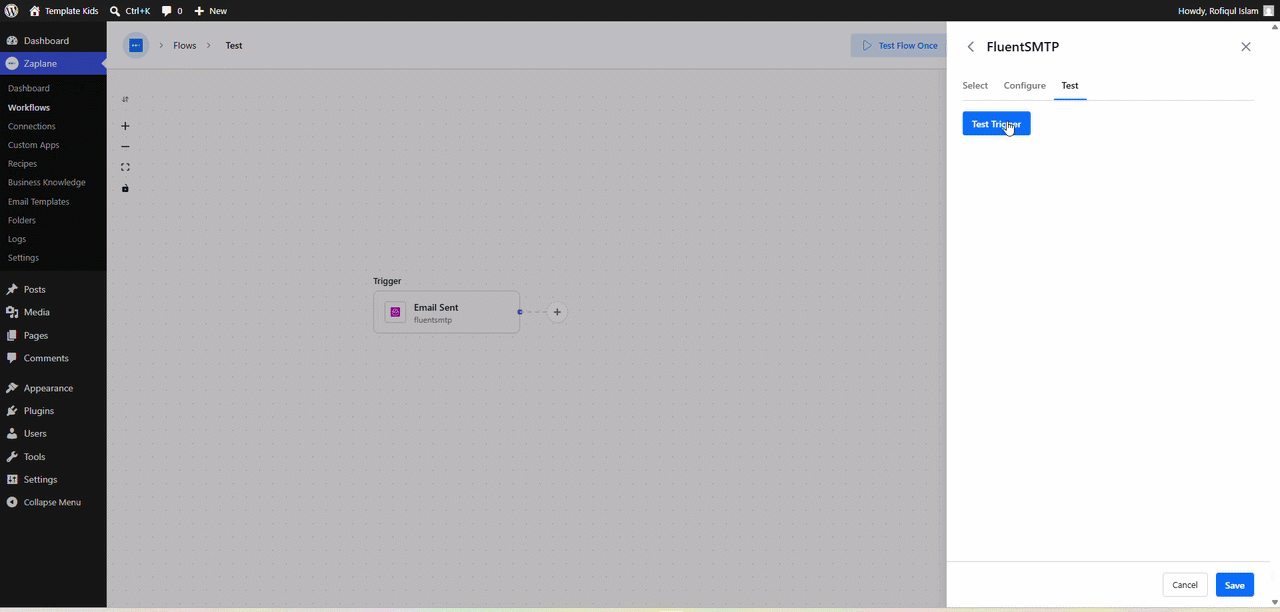Close the FluentSMTP panel
Screen dimensions: 1280x612
coord(1245,47)
